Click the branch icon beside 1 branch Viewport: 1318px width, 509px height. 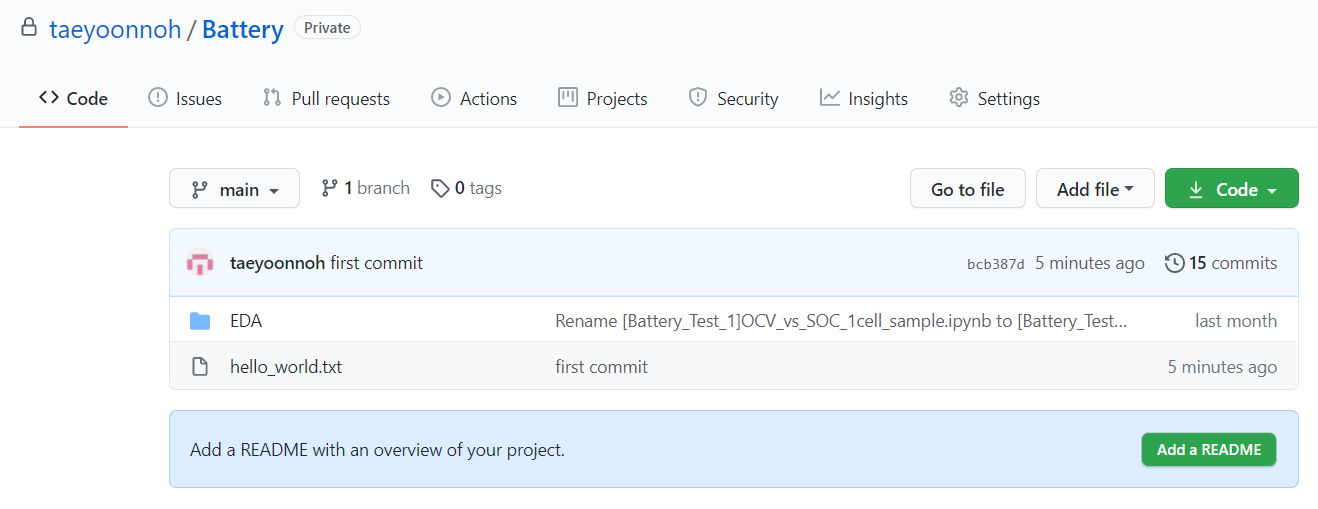(x=329, y=188)
